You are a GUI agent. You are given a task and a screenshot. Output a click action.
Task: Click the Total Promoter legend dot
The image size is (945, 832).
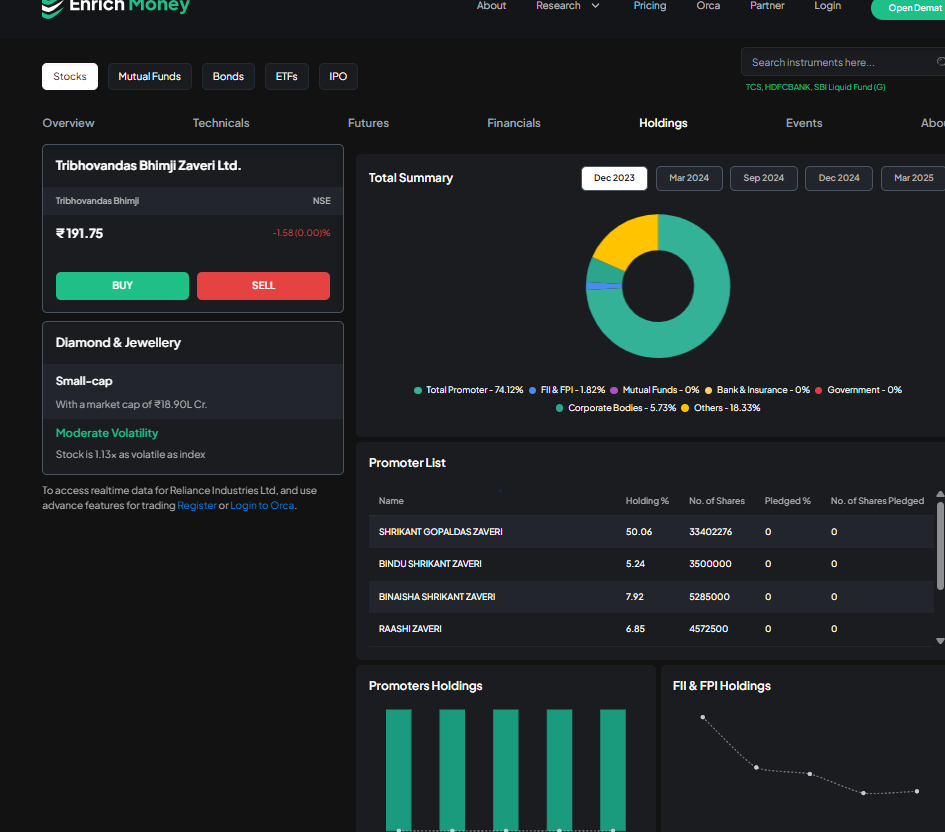click(x=418, y=390)
